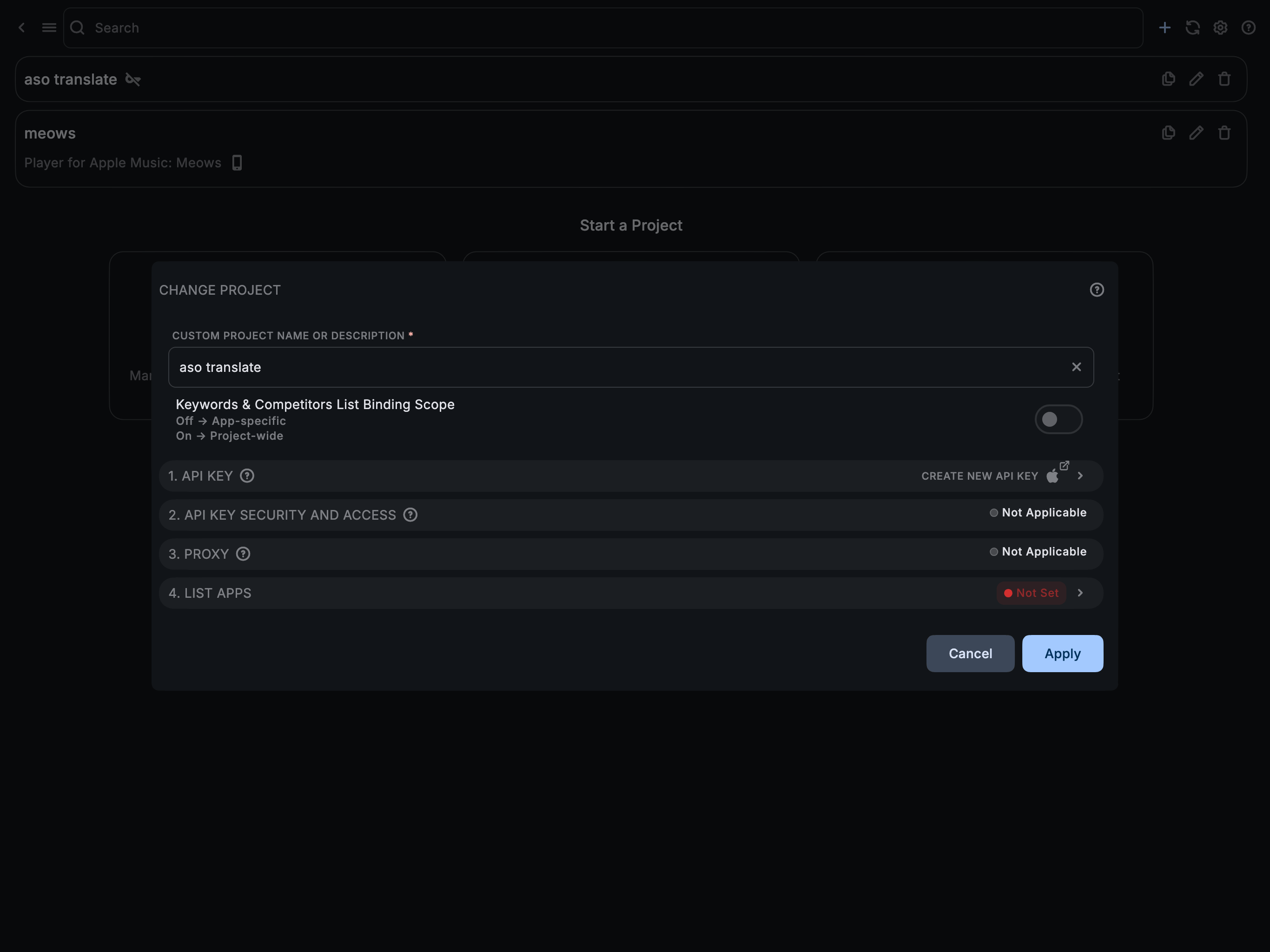Edit the aso translate project with pencil icon
Image resolution: width=1270 pixels, height=952 pixels.
pyautogui.click(x=1196, y=79)
